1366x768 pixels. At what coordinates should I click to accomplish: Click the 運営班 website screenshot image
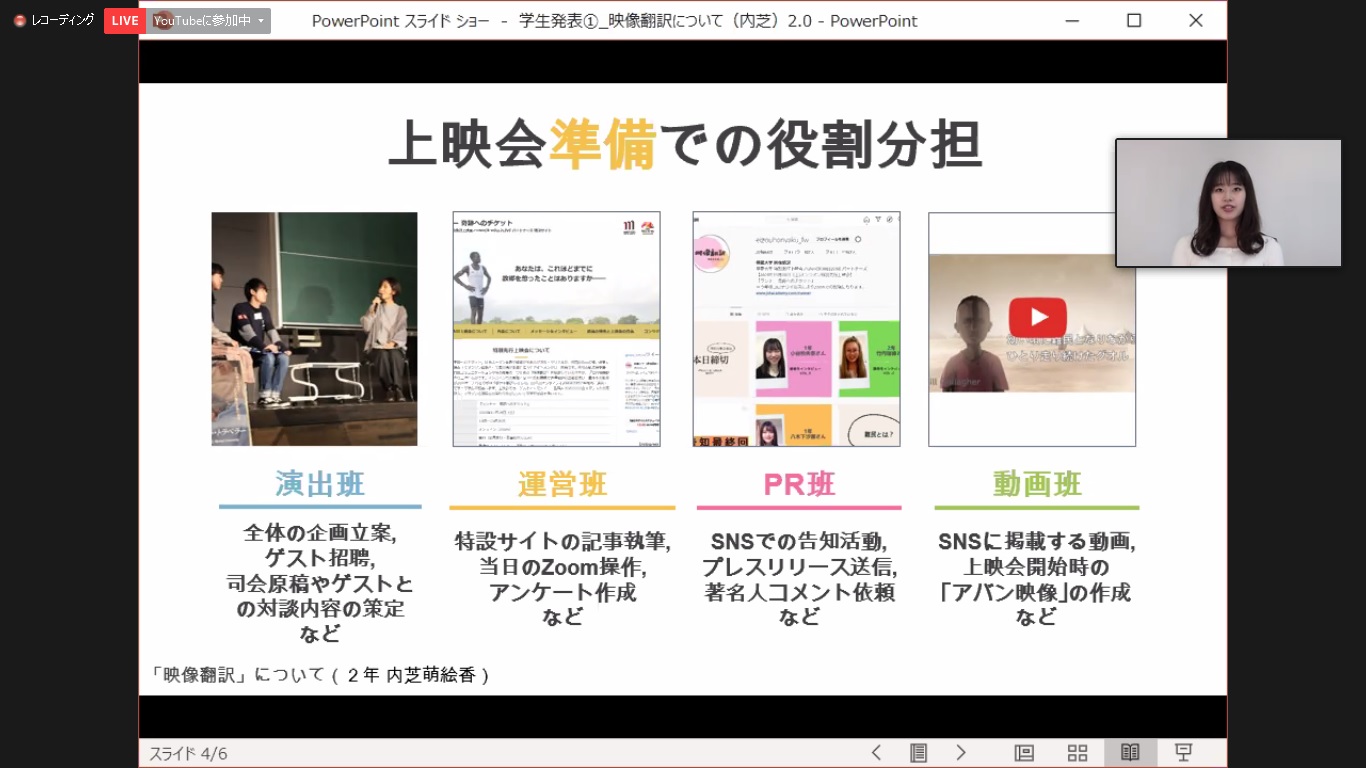click(x=556, y=329)
